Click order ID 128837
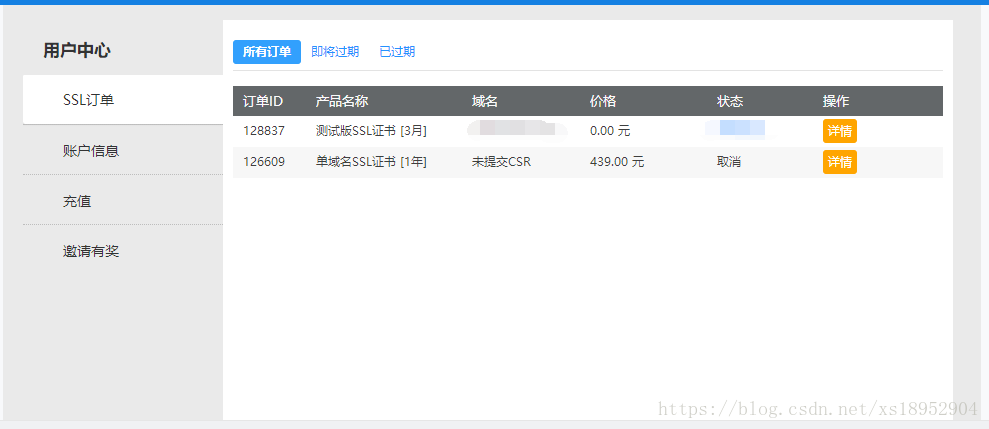Image resolution: width=989 pixels, height=429 pixels. (x=264, y=131)
